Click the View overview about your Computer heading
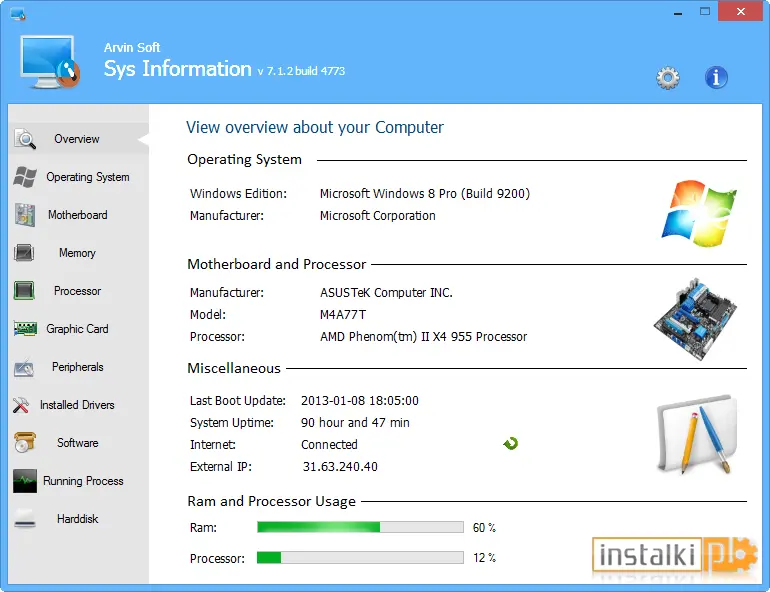Viewport: 770px width, 592px height. tap(315, 128)
